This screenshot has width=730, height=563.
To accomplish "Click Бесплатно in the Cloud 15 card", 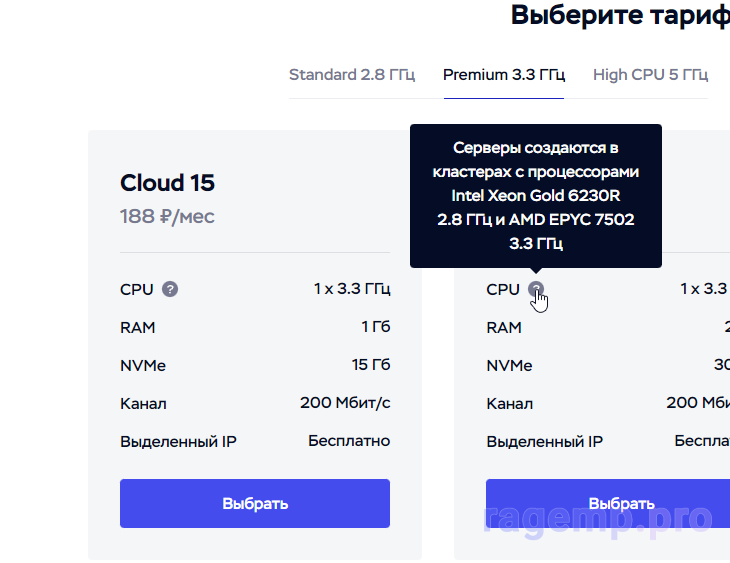I will tap(349, 441).
